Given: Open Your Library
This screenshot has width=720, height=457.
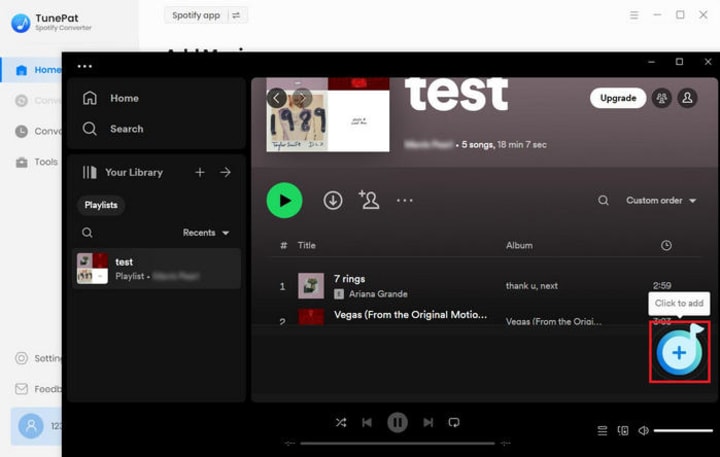Looking at the screenshot, I should coord(123,172).
